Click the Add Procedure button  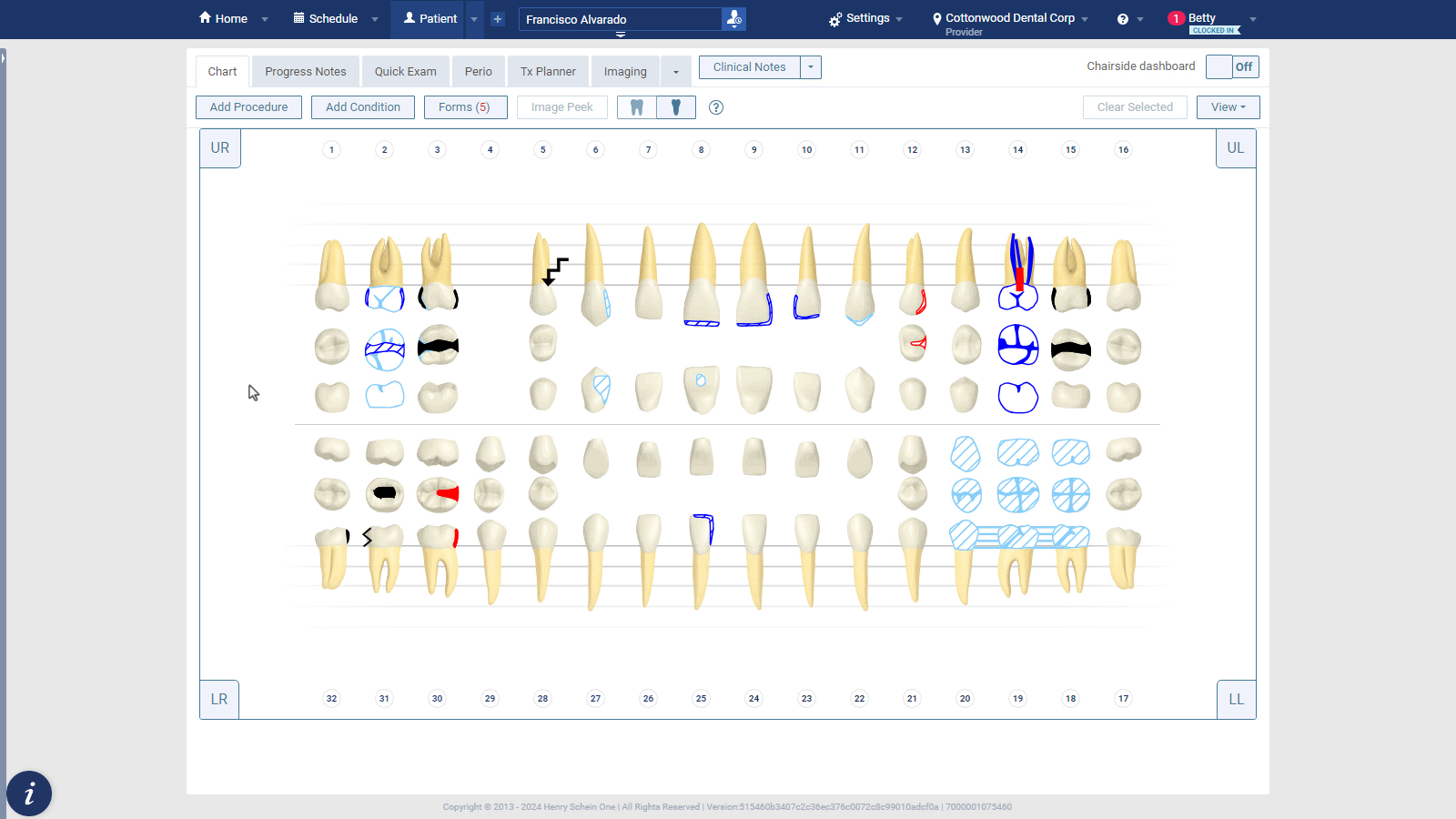248,107
